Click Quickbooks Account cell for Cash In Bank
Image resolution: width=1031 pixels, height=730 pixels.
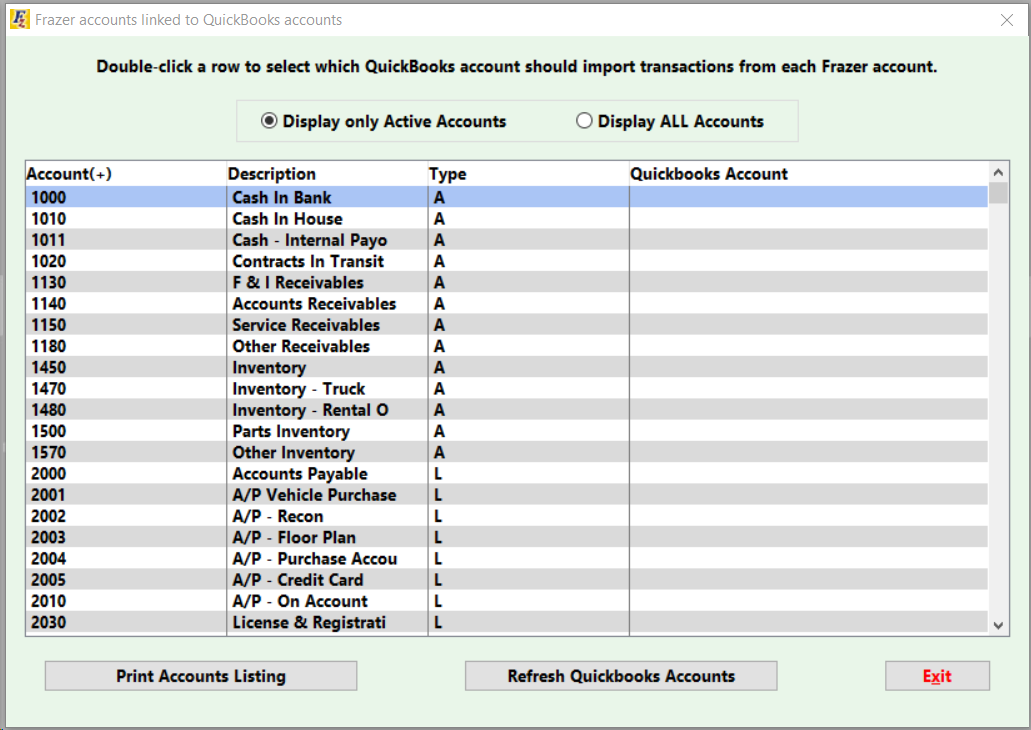(809, 197)
